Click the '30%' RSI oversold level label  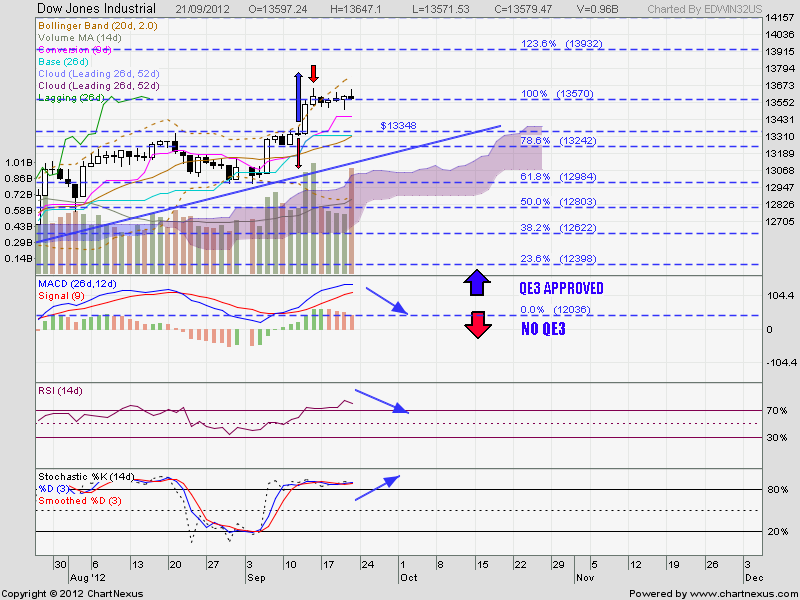[x=777, y=437]
